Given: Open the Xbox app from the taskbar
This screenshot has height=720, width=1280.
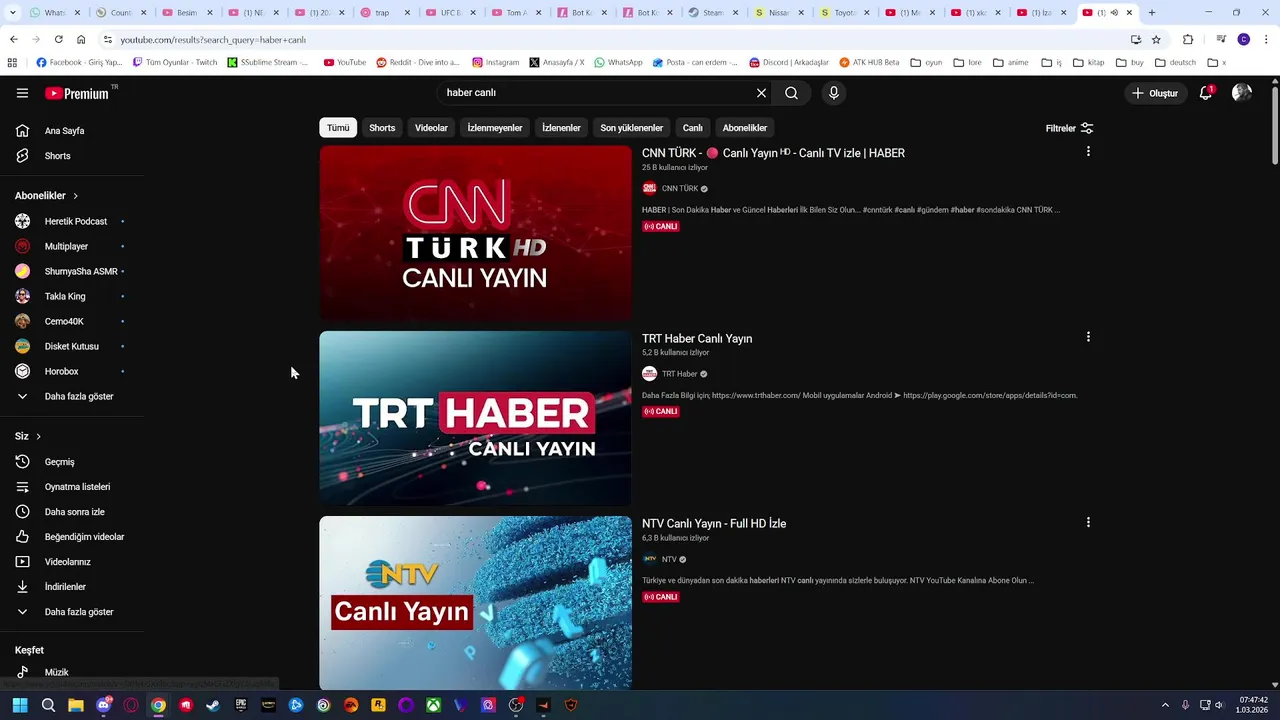Looking at the screenshot, I should 433,705.
